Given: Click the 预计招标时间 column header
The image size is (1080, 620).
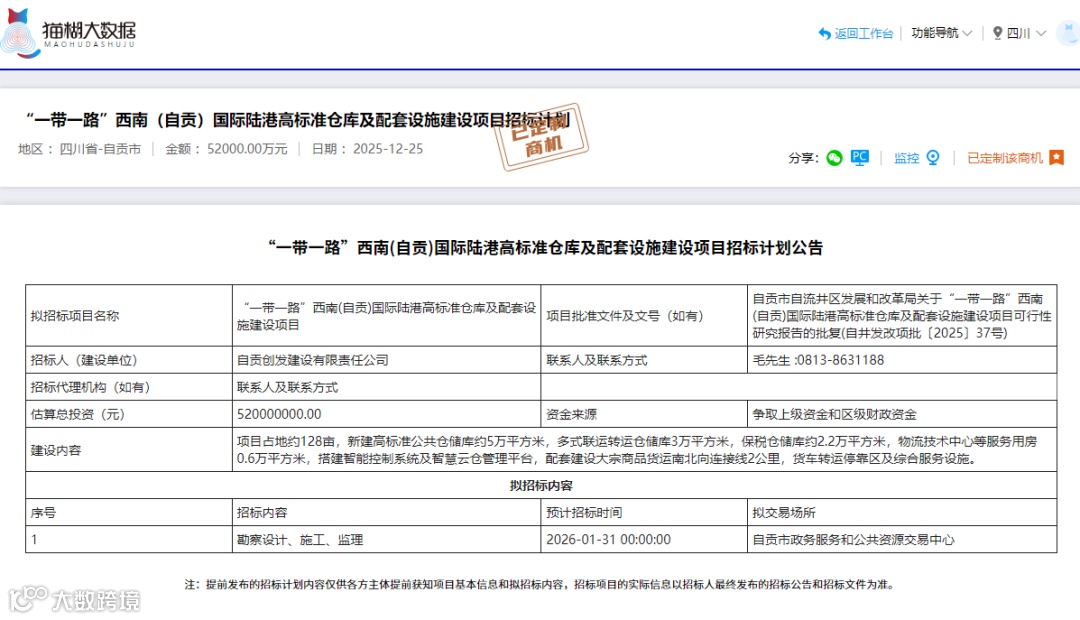Looking at the screenshot, I should click(x=644, y=513).
